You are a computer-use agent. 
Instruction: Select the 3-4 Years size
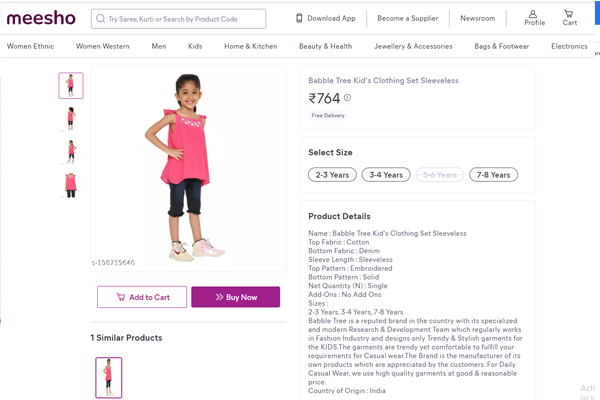386,175
